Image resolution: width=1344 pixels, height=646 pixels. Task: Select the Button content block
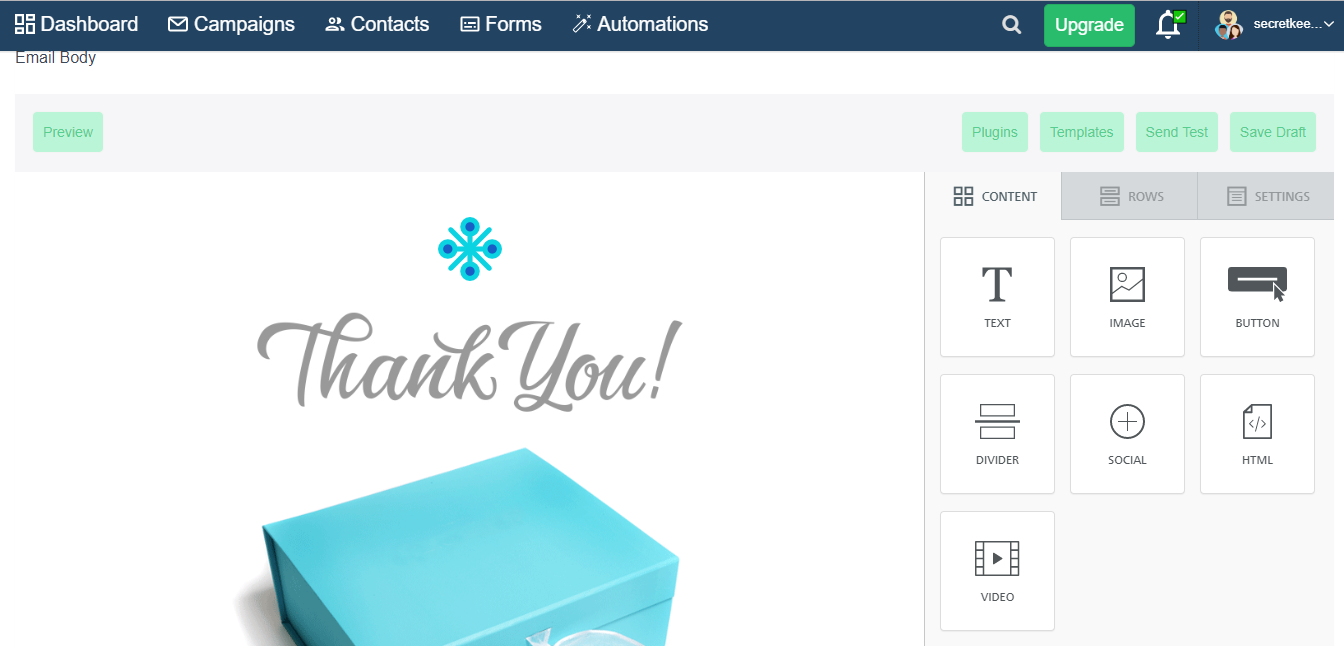1257,297
